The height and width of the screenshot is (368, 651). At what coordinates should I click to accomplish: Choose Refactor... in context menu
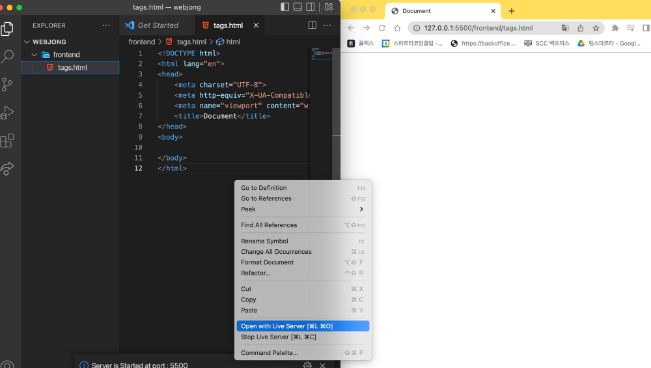click(303, 273)
